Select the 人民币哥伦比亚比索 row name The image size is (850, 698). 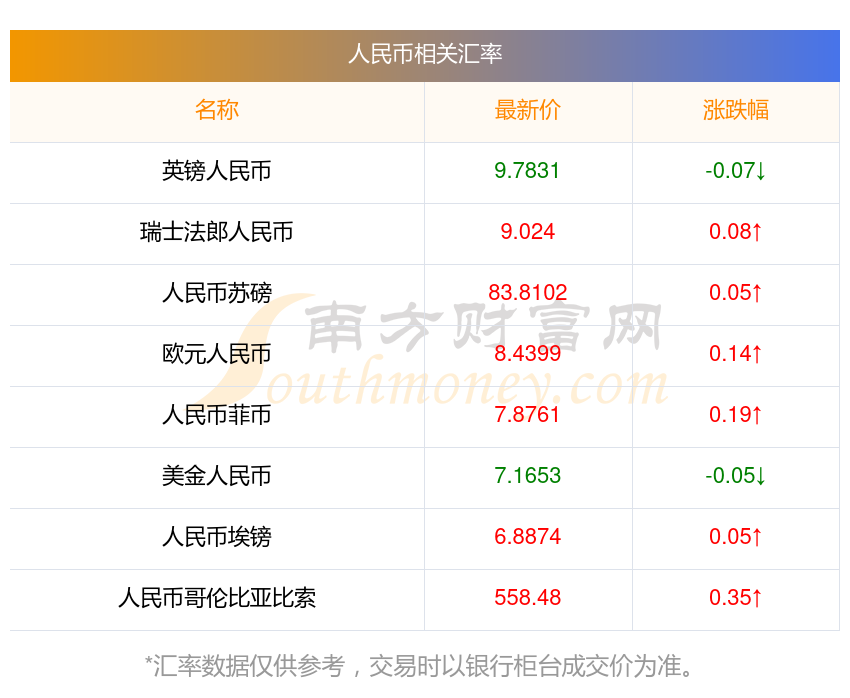click(217, 598)
